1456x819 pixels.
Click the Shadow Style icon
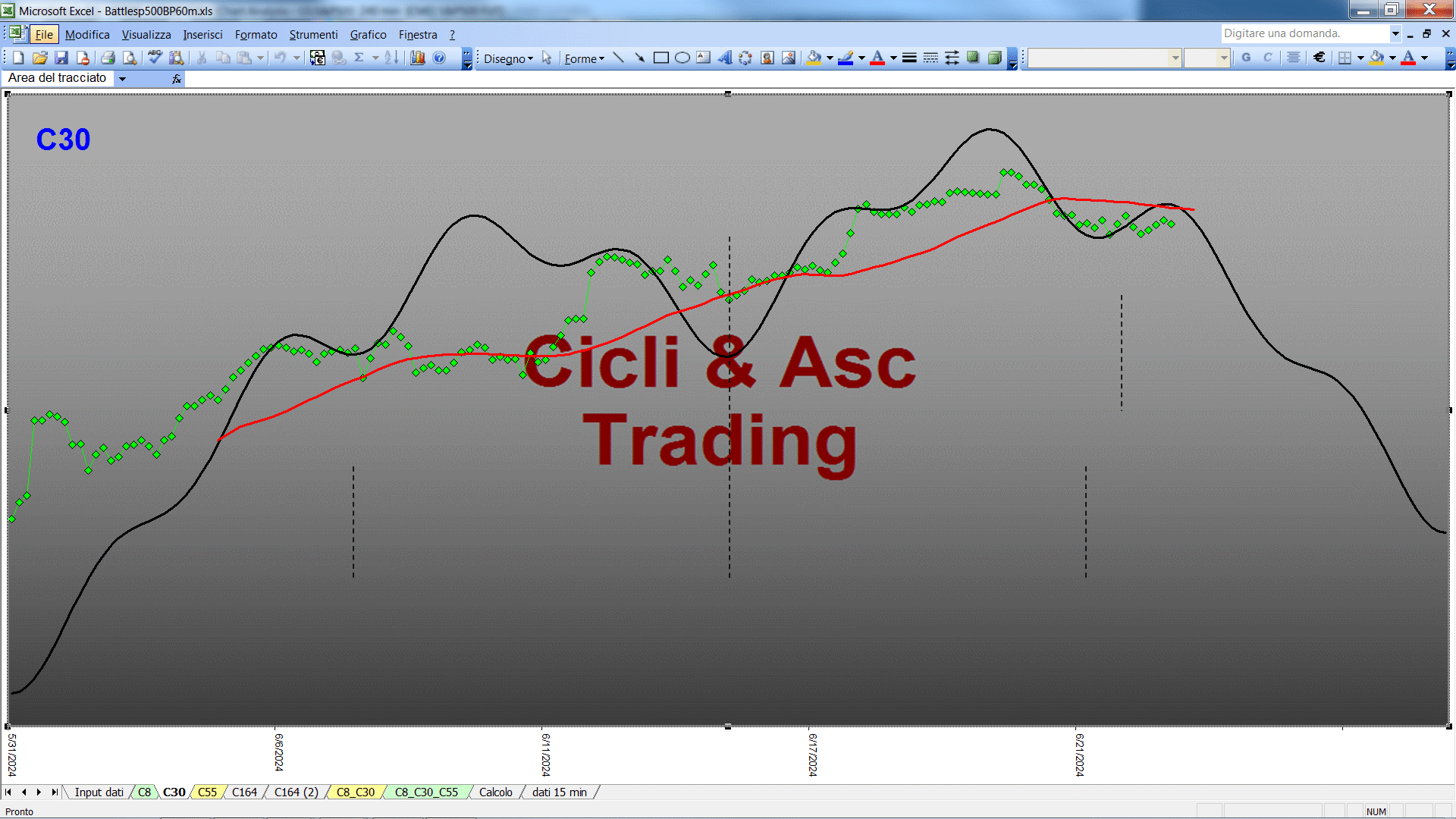click(973, 58)
